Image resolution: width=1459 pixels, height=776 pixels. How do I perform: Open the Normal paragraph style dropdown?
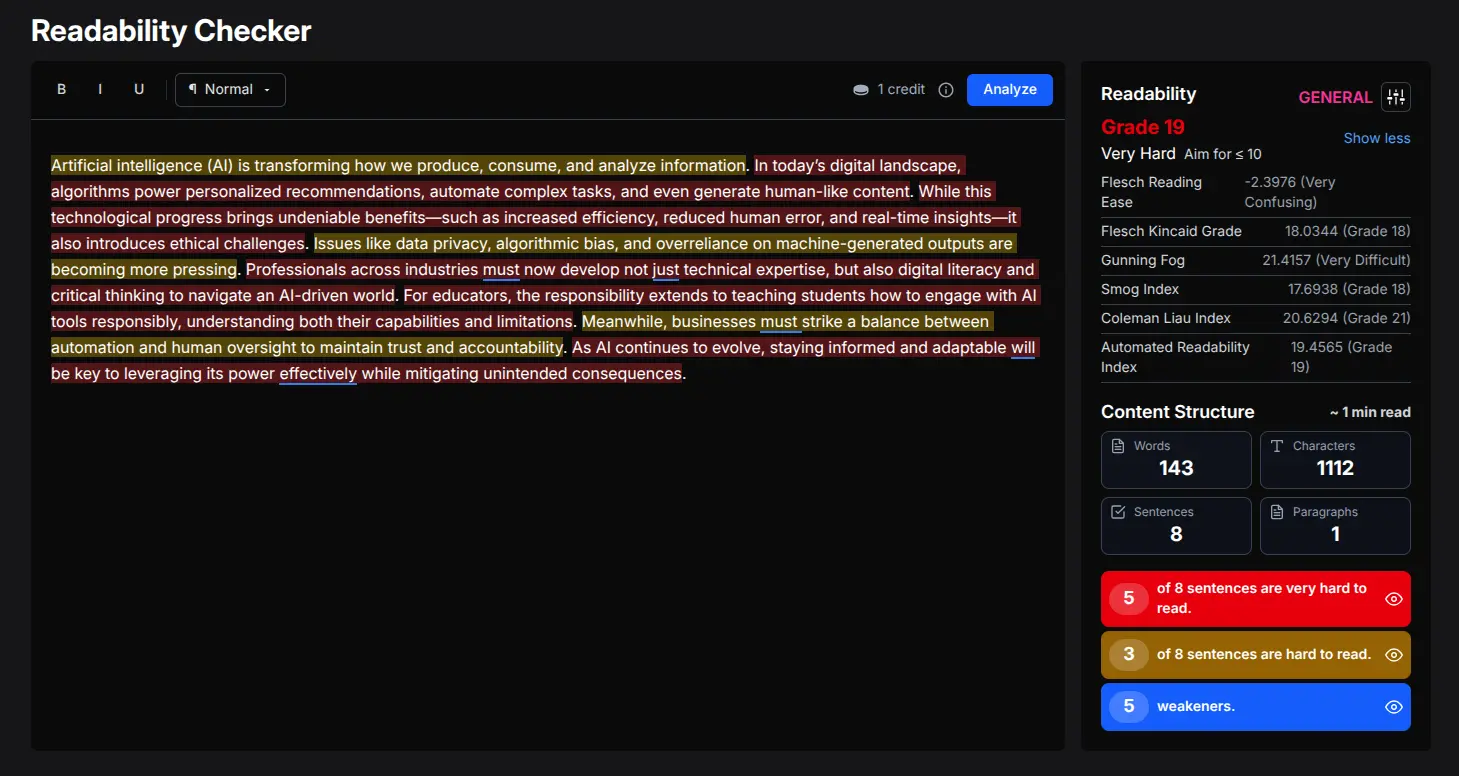point(230,89)
